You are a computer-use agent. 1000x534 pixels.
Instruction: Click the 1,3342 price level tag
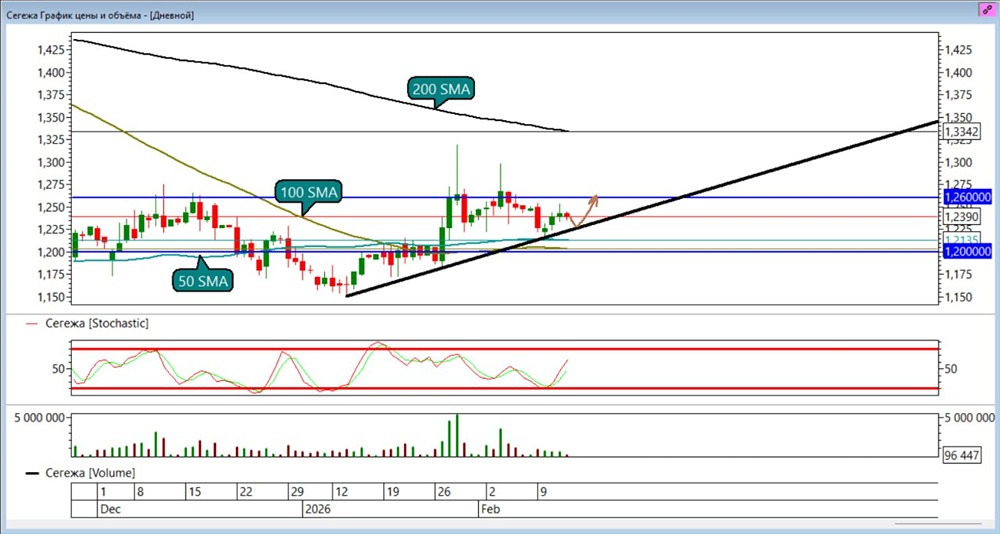tap(962, 131)
